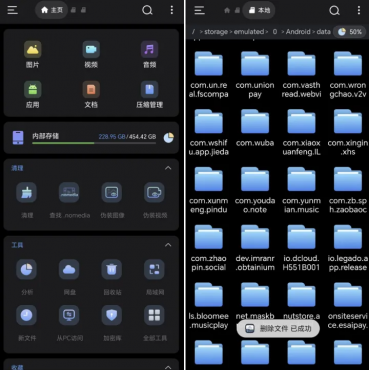Open the 内部存储 internal storage card
The width and height of the screenshot is (369, 370).
[x=91, y=137]
